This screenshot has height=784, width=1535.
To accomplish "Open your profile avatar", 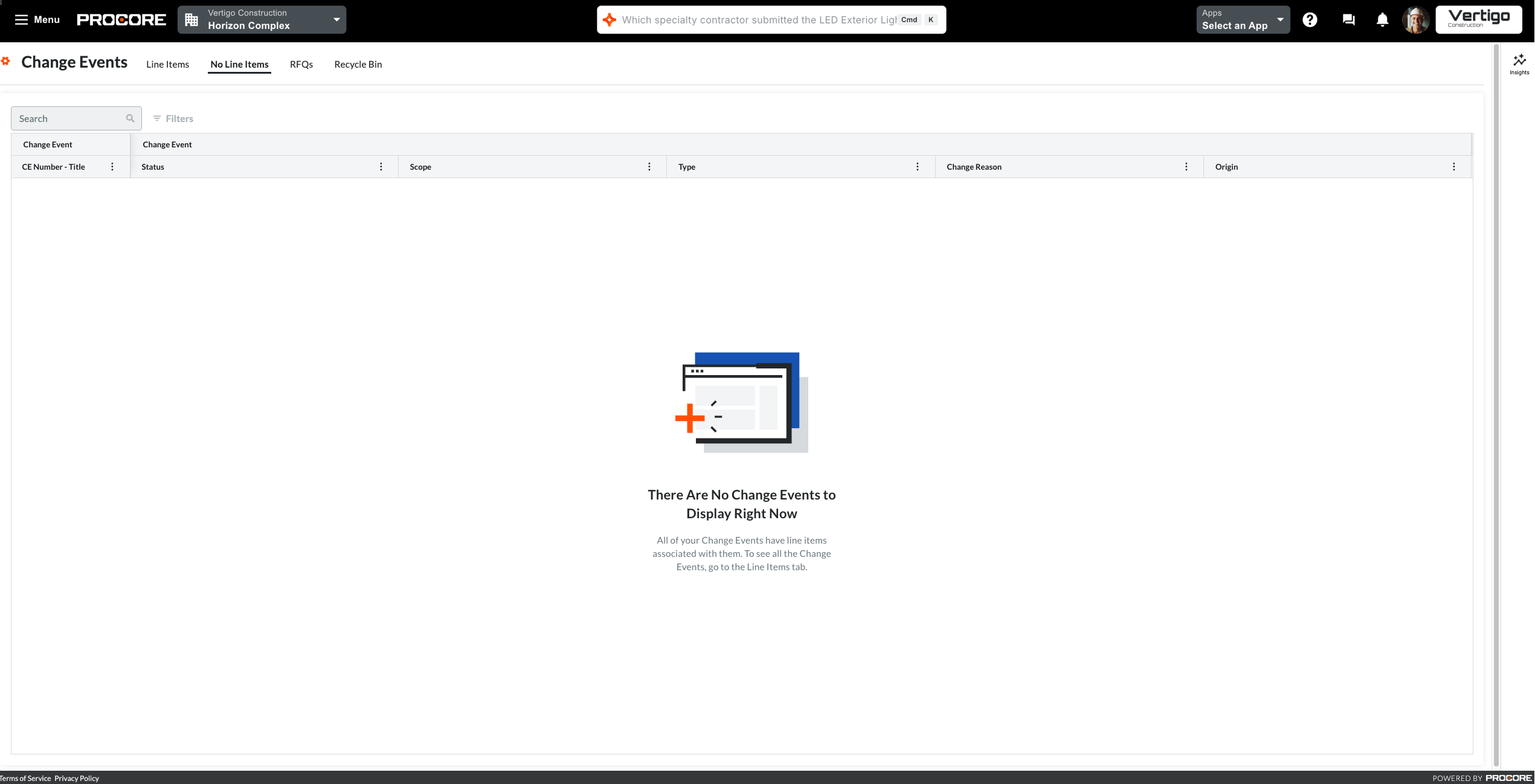I will [x=1416, y=19].
